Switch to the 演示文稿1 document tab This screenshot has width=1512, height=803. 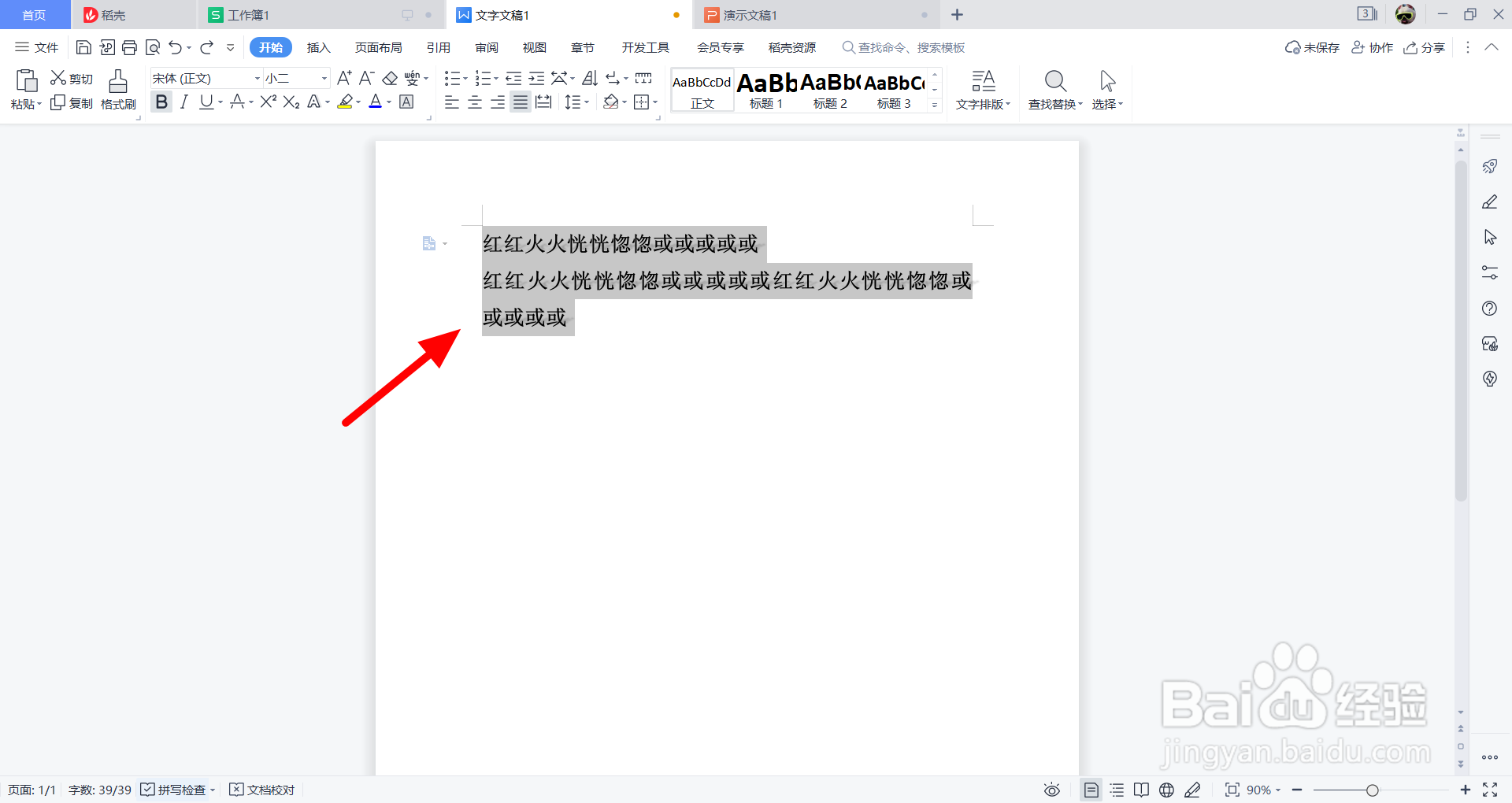point(817,15)
